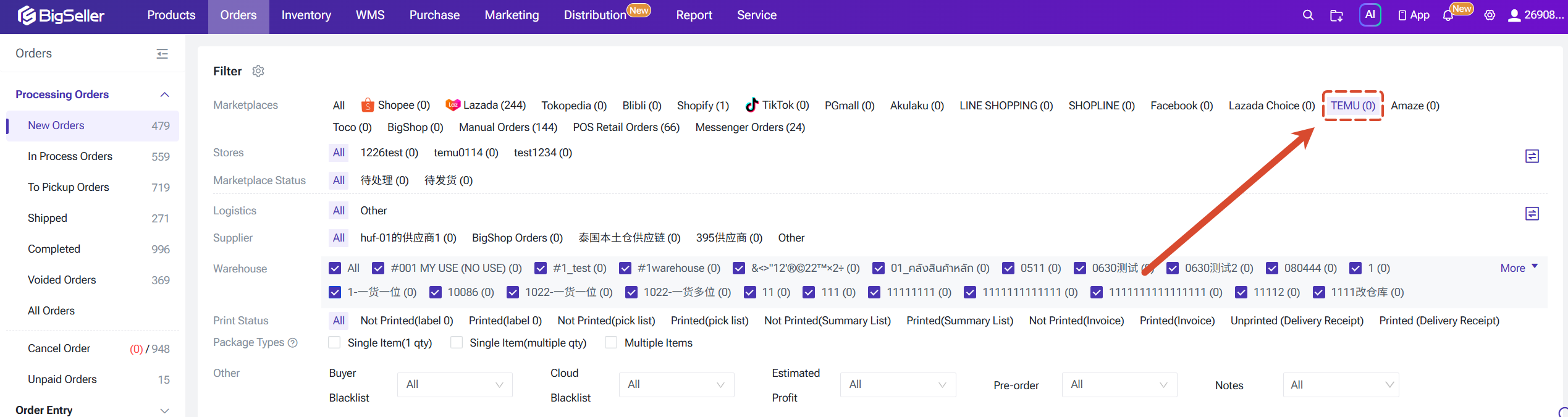
Task: Filter by POS Retail Orders (66)
Action: tap(626, 127)
